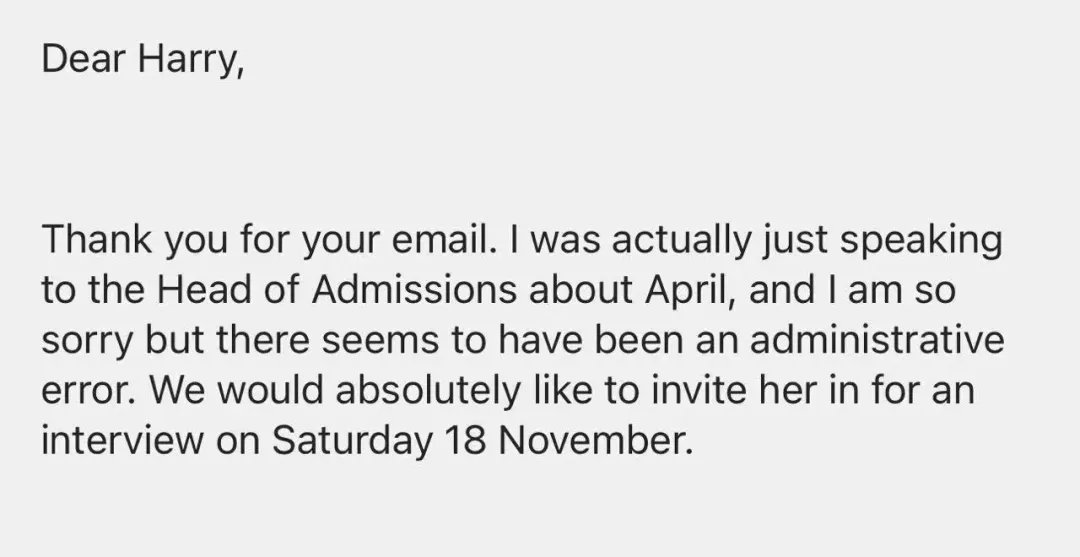Select the word 'Admissions'

415,290
